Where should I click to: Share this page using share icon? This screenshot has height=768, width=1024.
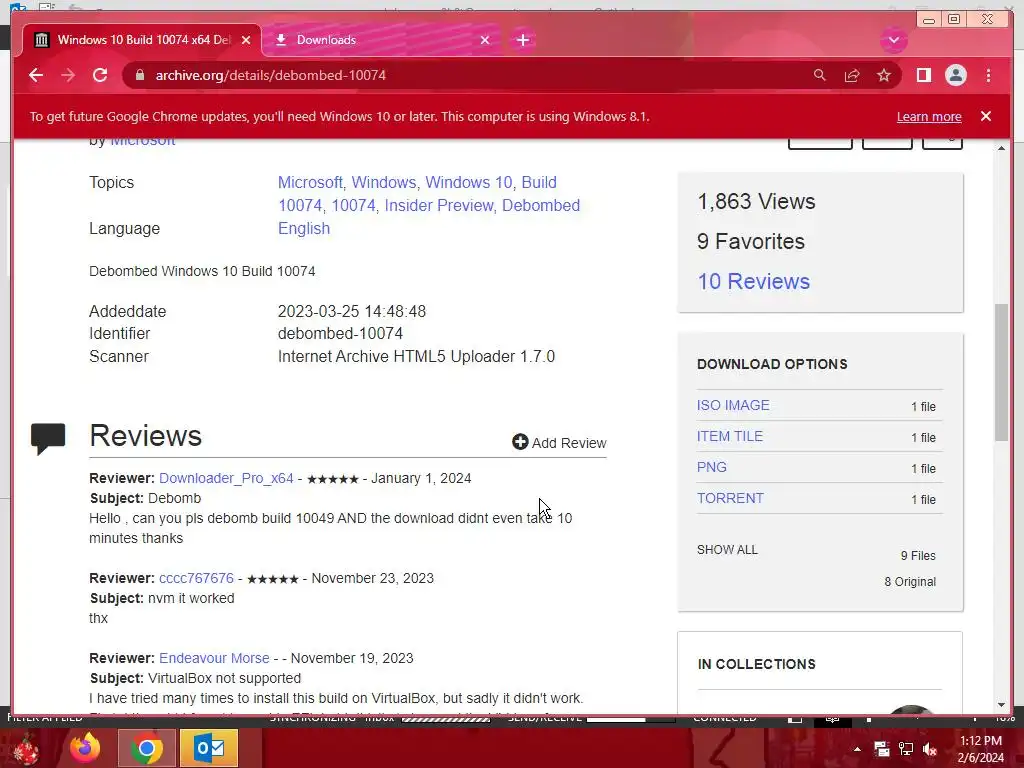[x=852, y=75]
